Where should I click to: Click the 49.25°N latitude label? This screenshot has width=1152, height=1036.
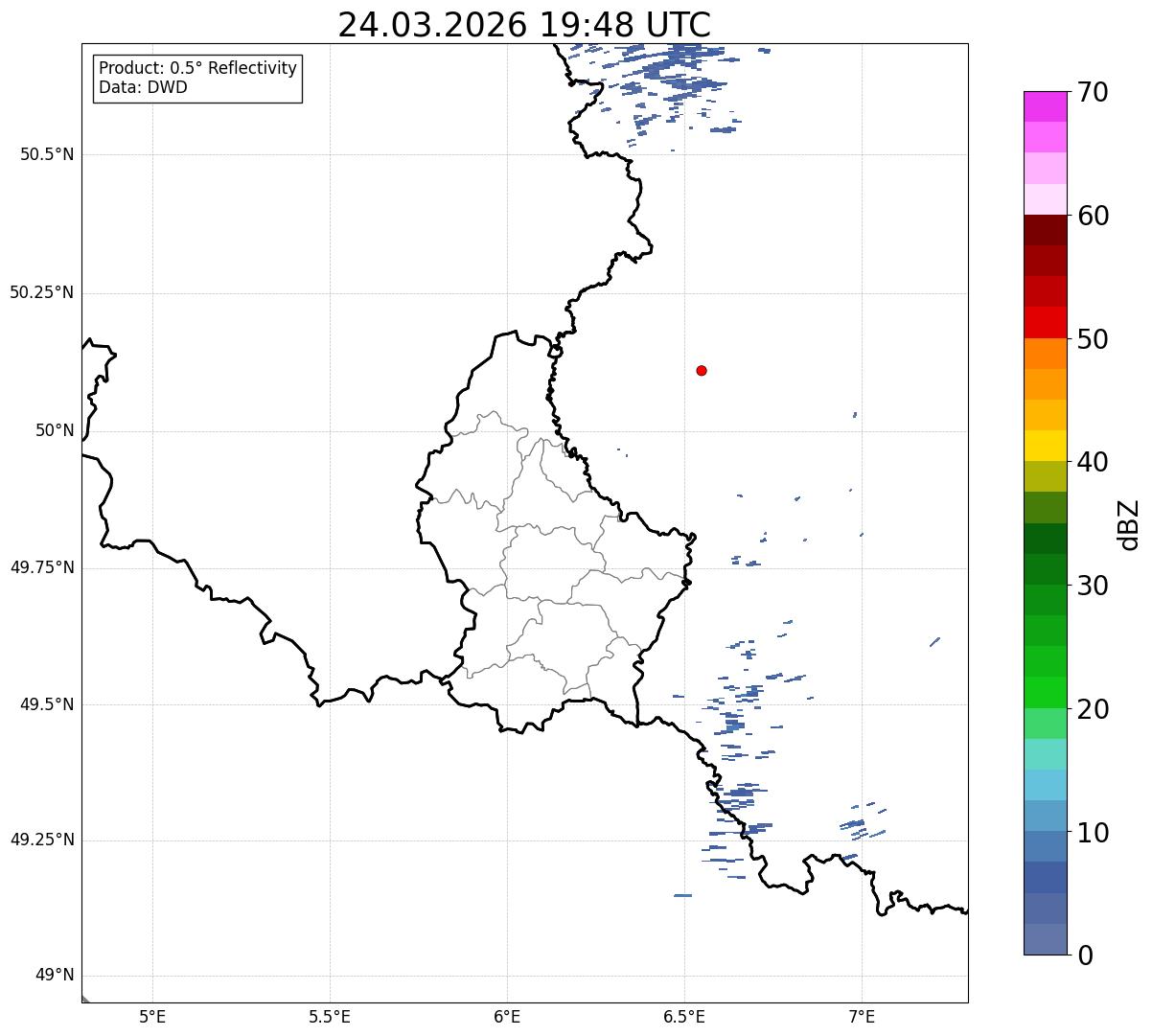pos(42,840)
